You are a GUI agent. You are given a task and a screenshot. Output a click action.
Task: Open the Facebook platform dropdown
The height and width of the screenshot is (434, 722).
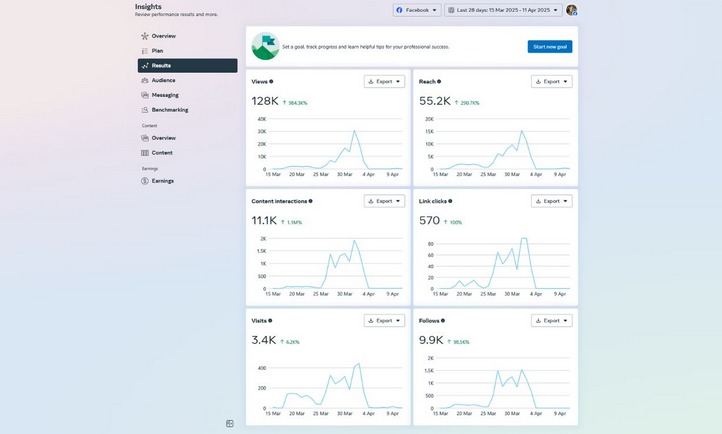[x=416, y=10]
